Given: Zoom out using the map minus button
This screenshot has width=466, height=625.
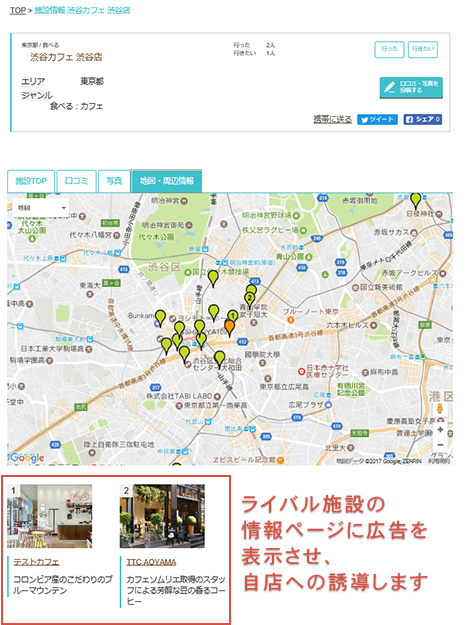Looking at the screenshot, I should 440,444.
